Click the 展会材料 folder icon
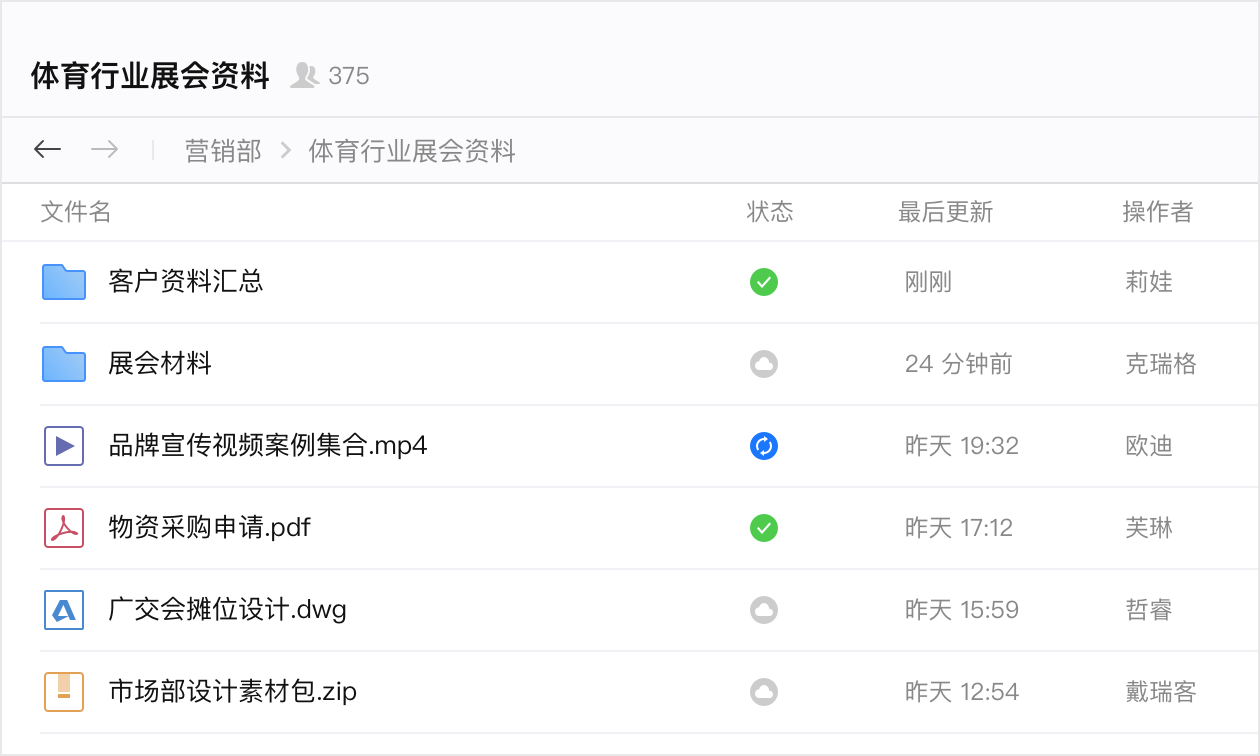The width and height of the screenshot is (1260, 756). 64,364
